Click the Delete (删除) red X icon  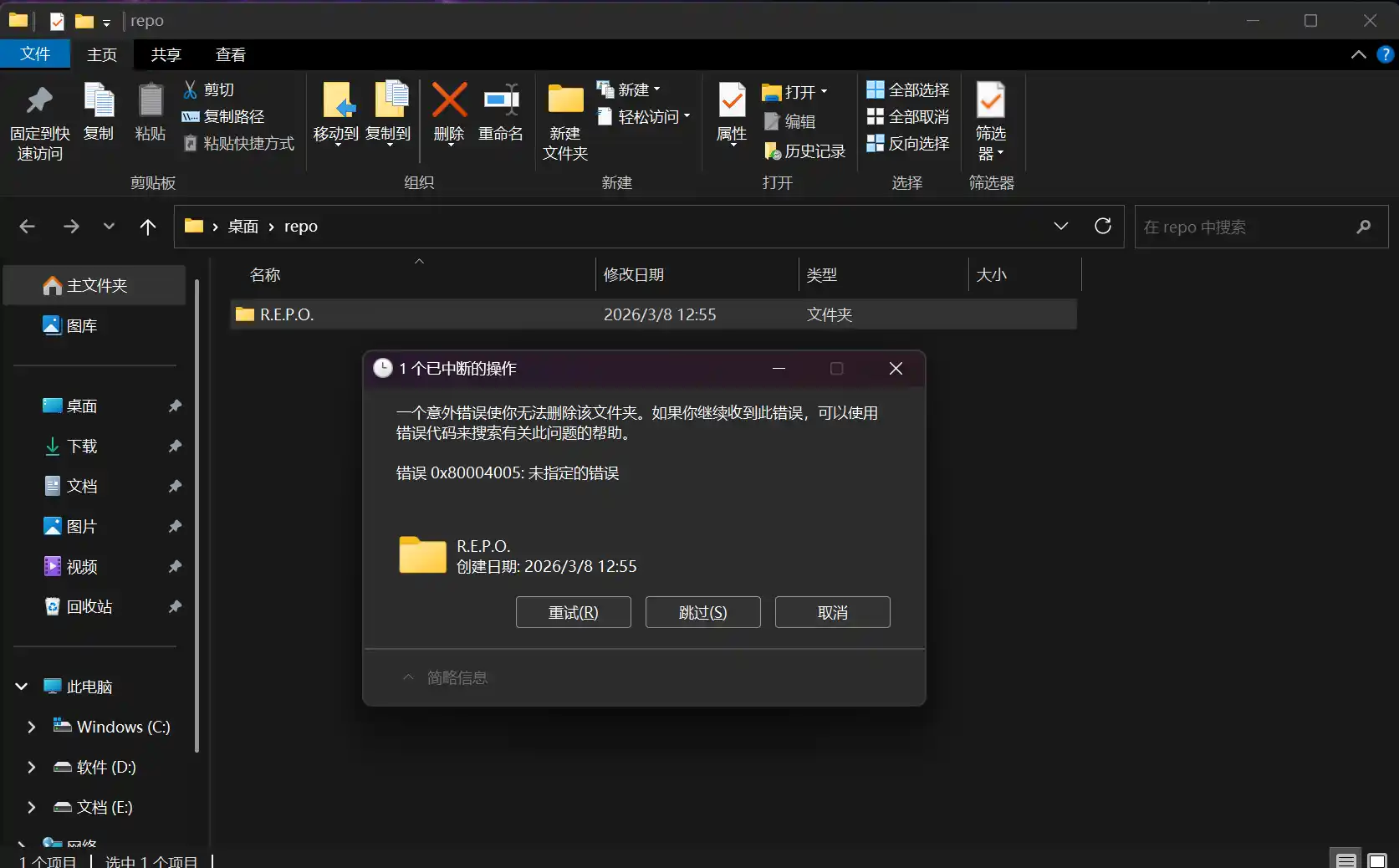449,101
